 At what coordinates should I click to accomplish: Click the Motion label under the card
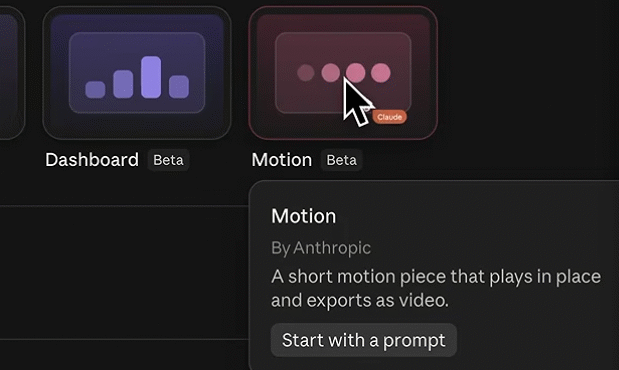click(282, 160)
